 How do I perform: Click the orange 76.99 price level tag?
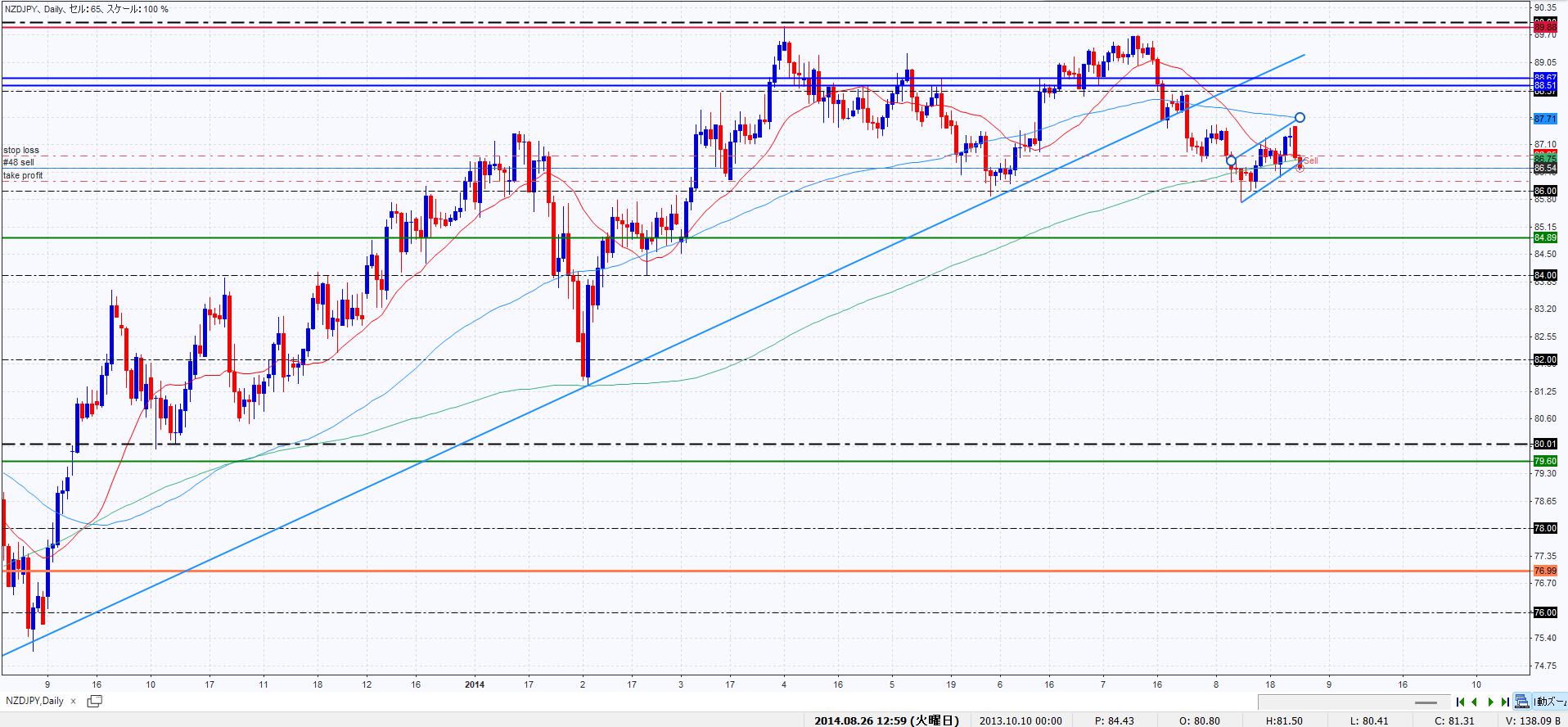(1544, 571)
